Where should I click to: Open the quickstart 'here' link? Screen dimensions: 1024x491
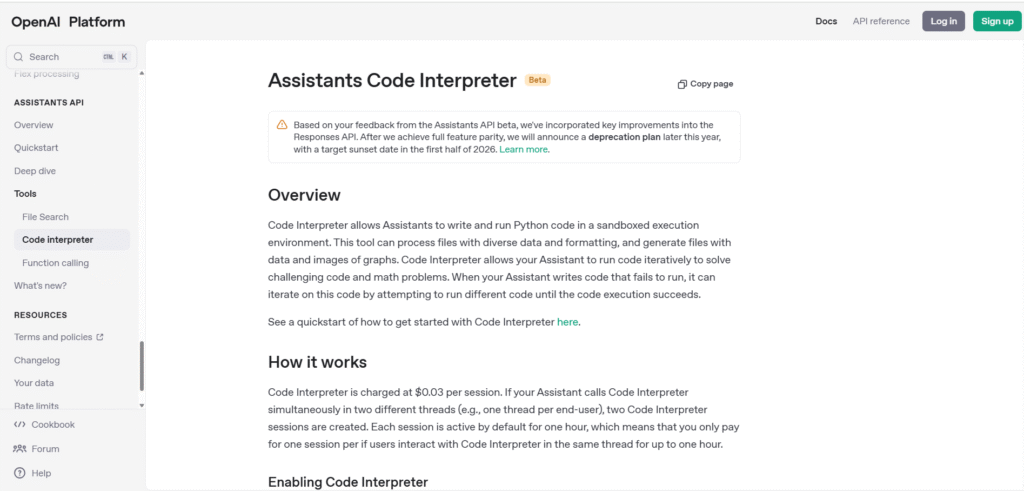(568, 322)
